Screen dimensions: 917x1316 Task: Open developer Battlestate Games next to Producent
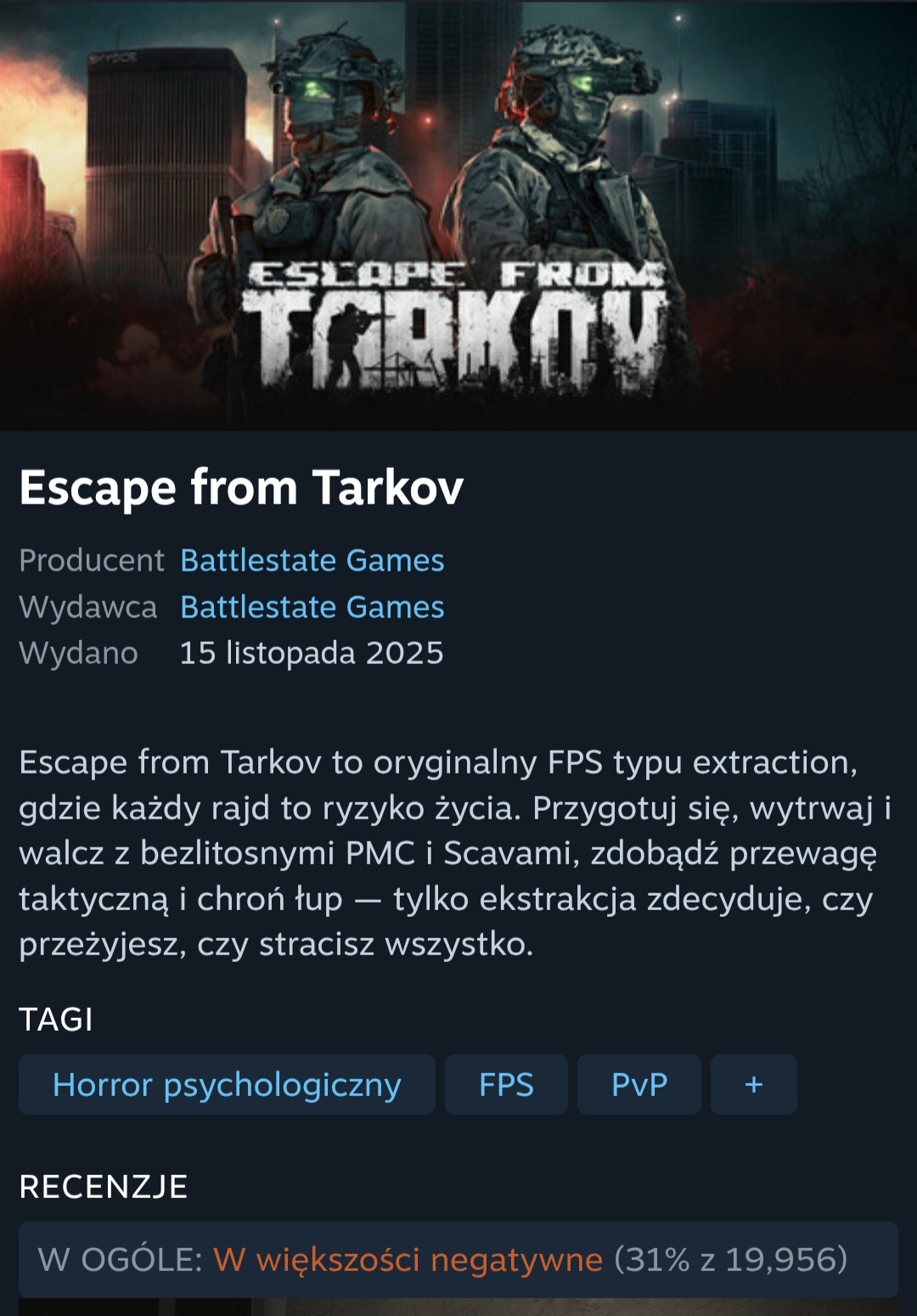[x=312, y=560]
